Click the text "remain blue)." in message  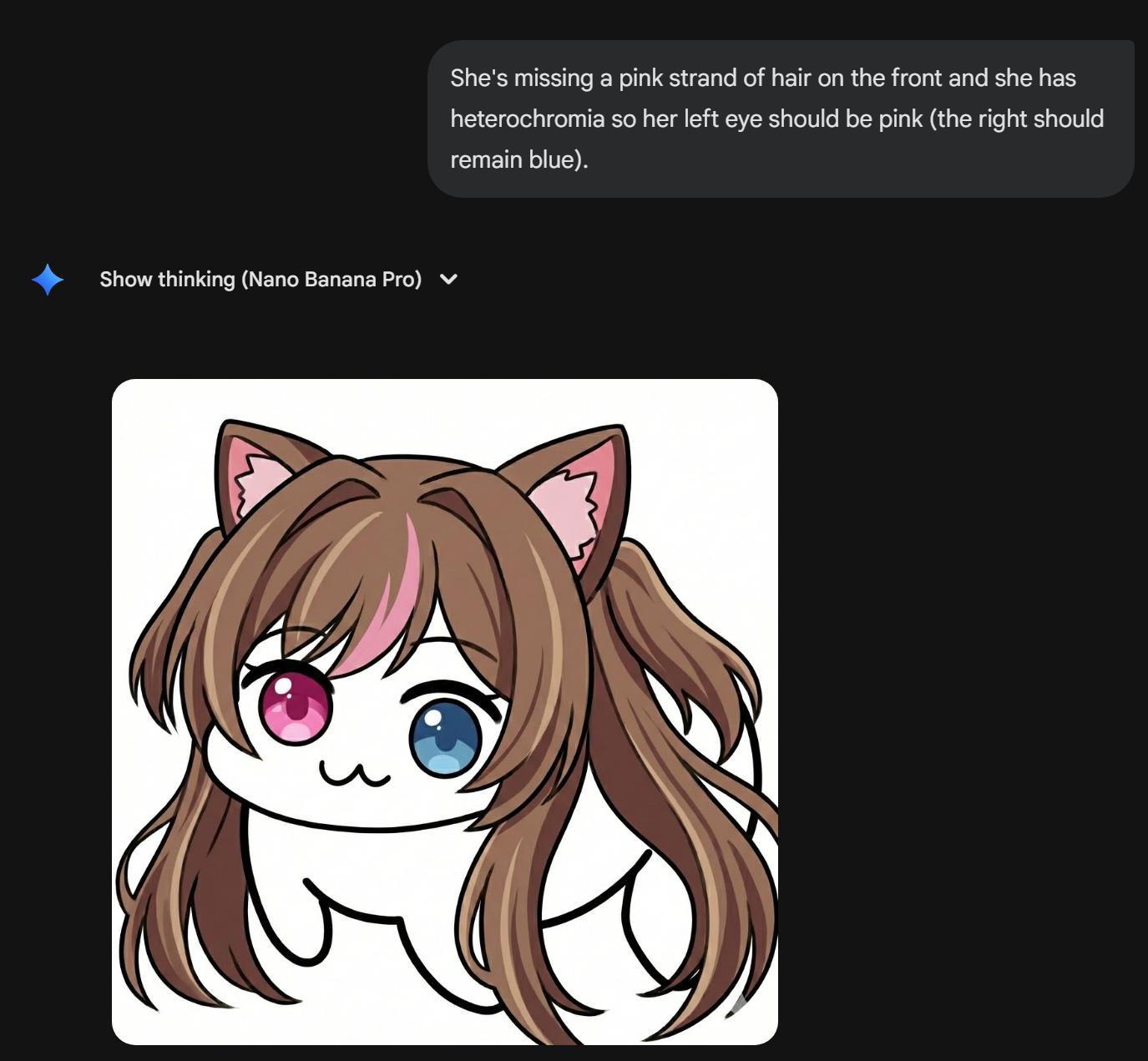519,159
